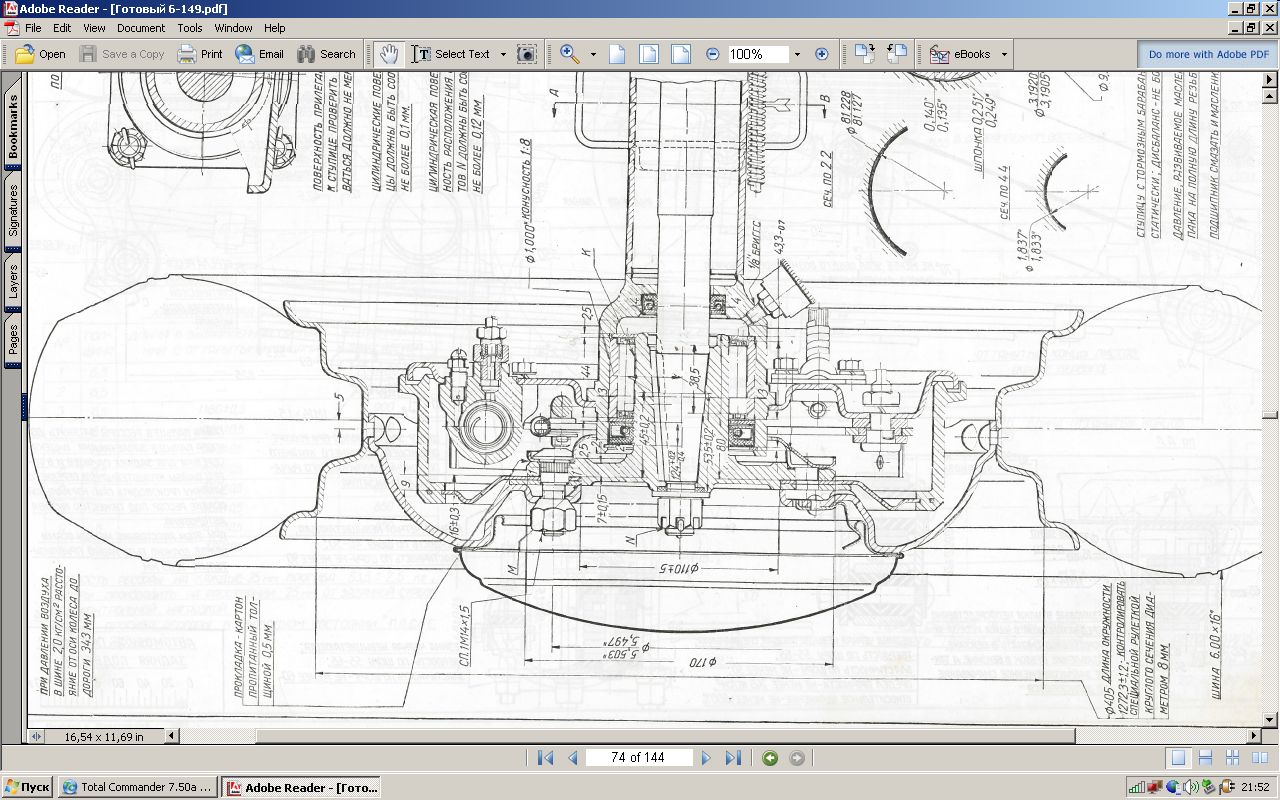Set view to Fit Page icon
1280x800 pixels.
[648, 54]
